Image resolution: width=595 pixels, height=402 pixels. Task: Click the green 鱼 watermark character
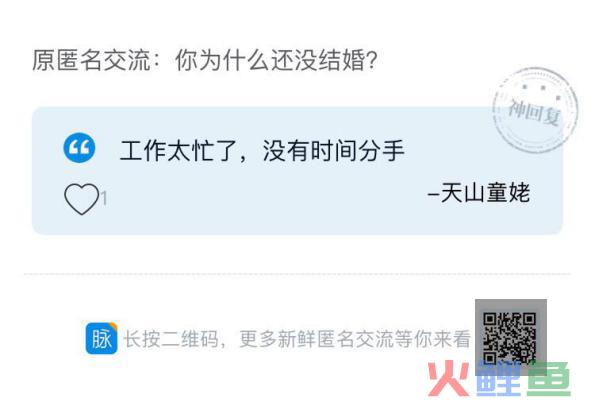point(549,380)
